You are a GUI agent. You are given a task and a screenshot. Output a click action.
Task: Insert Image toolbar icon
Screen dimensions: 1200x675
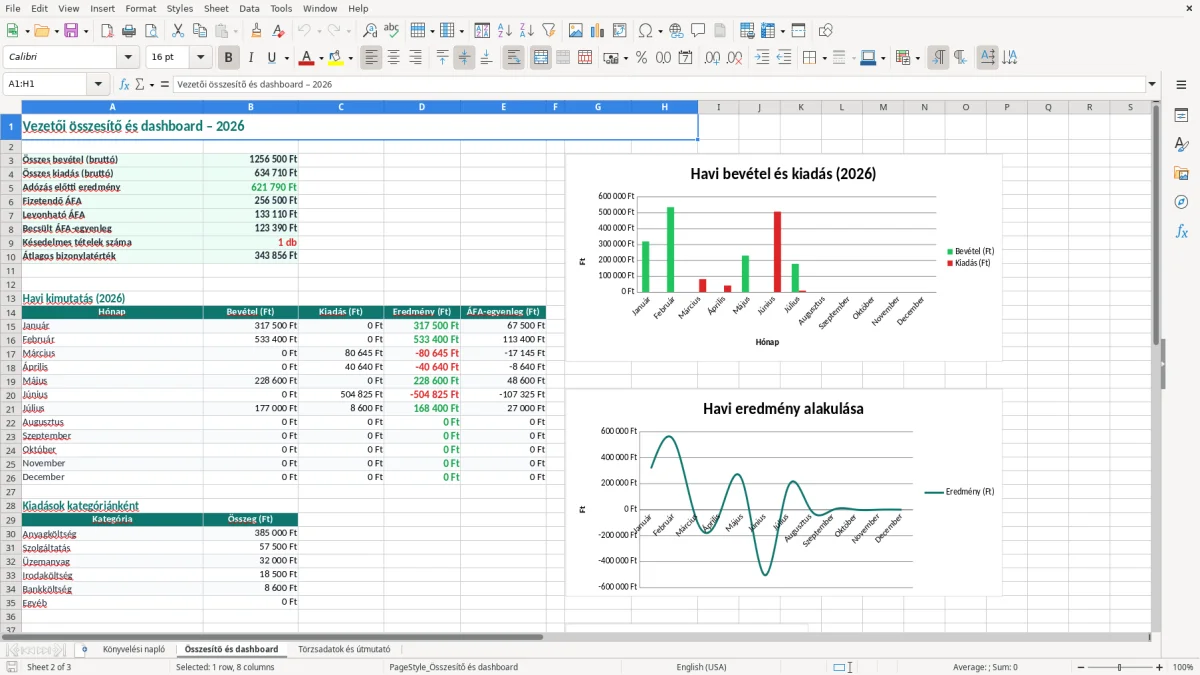pos(577,31)
